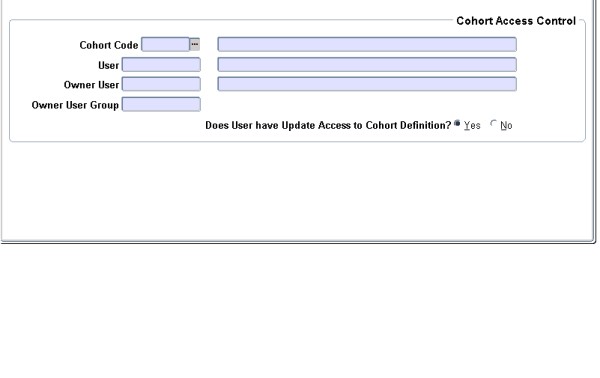600x378 pixels.
Task: Click into the User ID input field
Action: pyautogui.click(x=161, y=64)
